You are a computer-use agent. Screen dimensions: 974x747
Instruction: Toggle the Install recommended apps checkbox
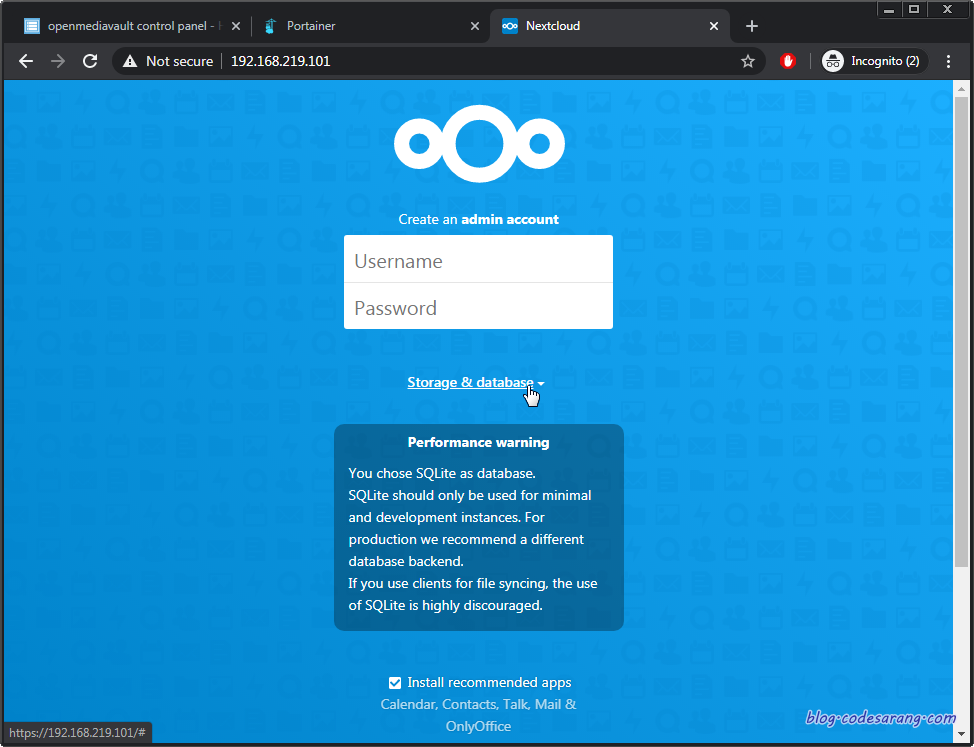click(394, 683)
